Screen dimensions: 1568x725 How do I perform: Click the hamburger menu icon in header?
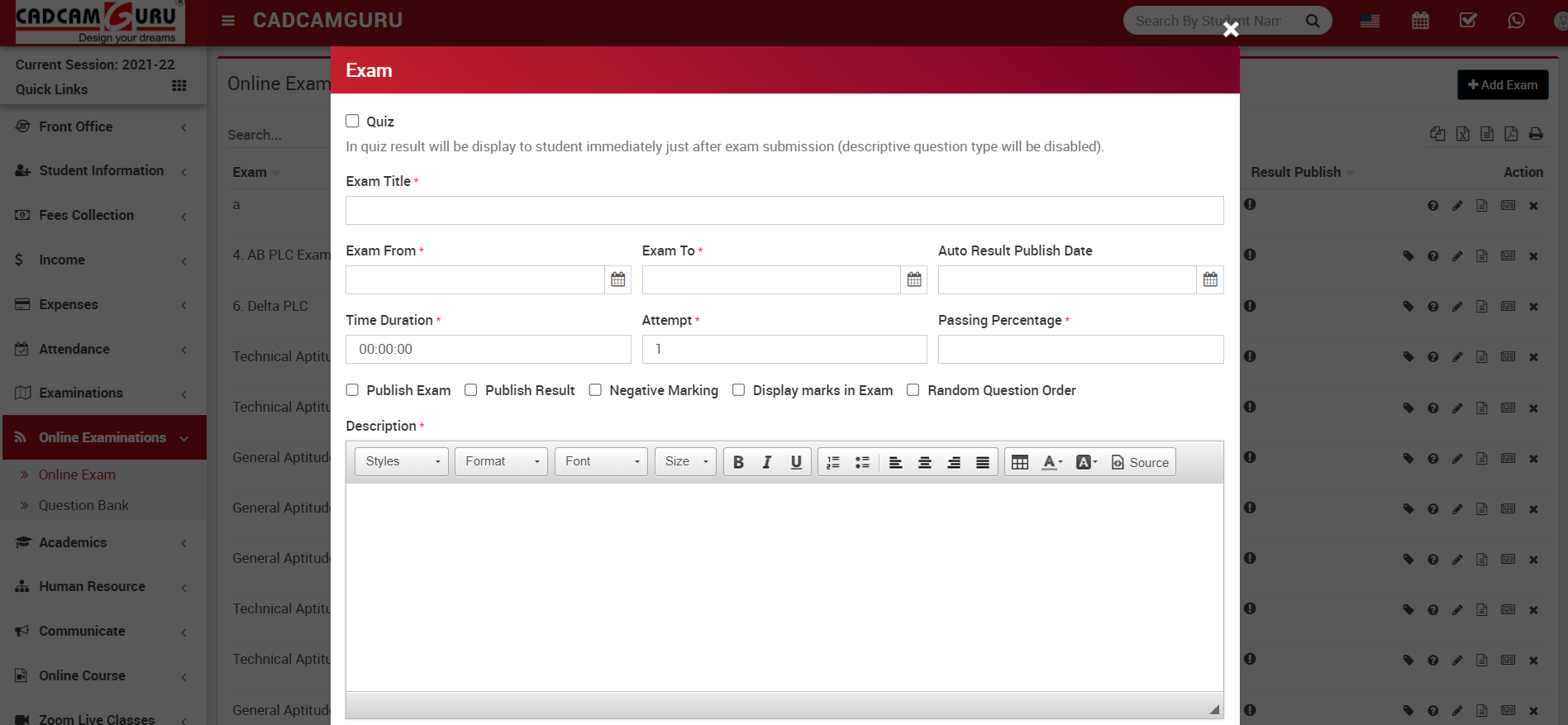click(228, 21)
